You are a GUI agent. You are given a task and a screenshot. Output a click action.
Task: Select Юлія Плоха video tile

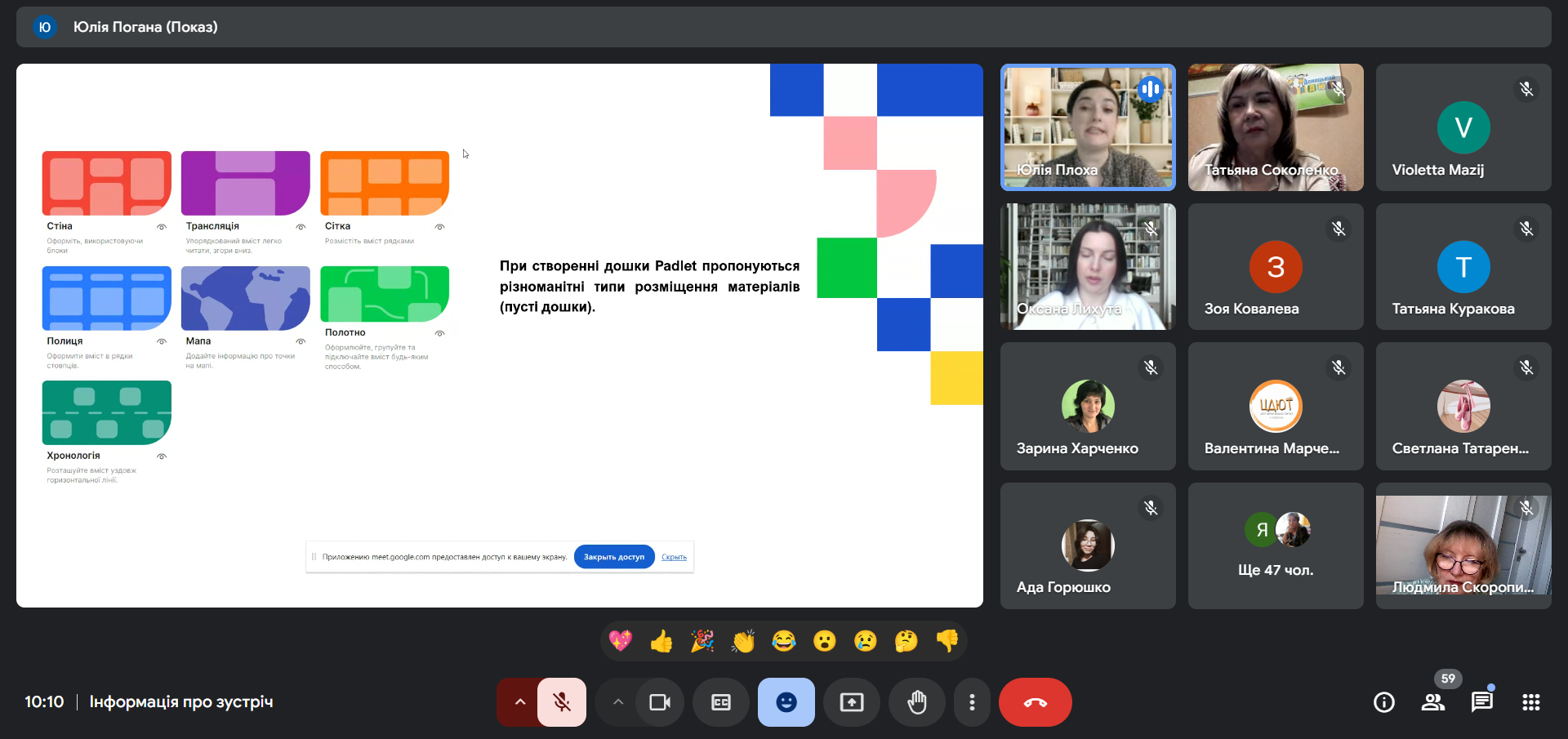click(1088, 127)
